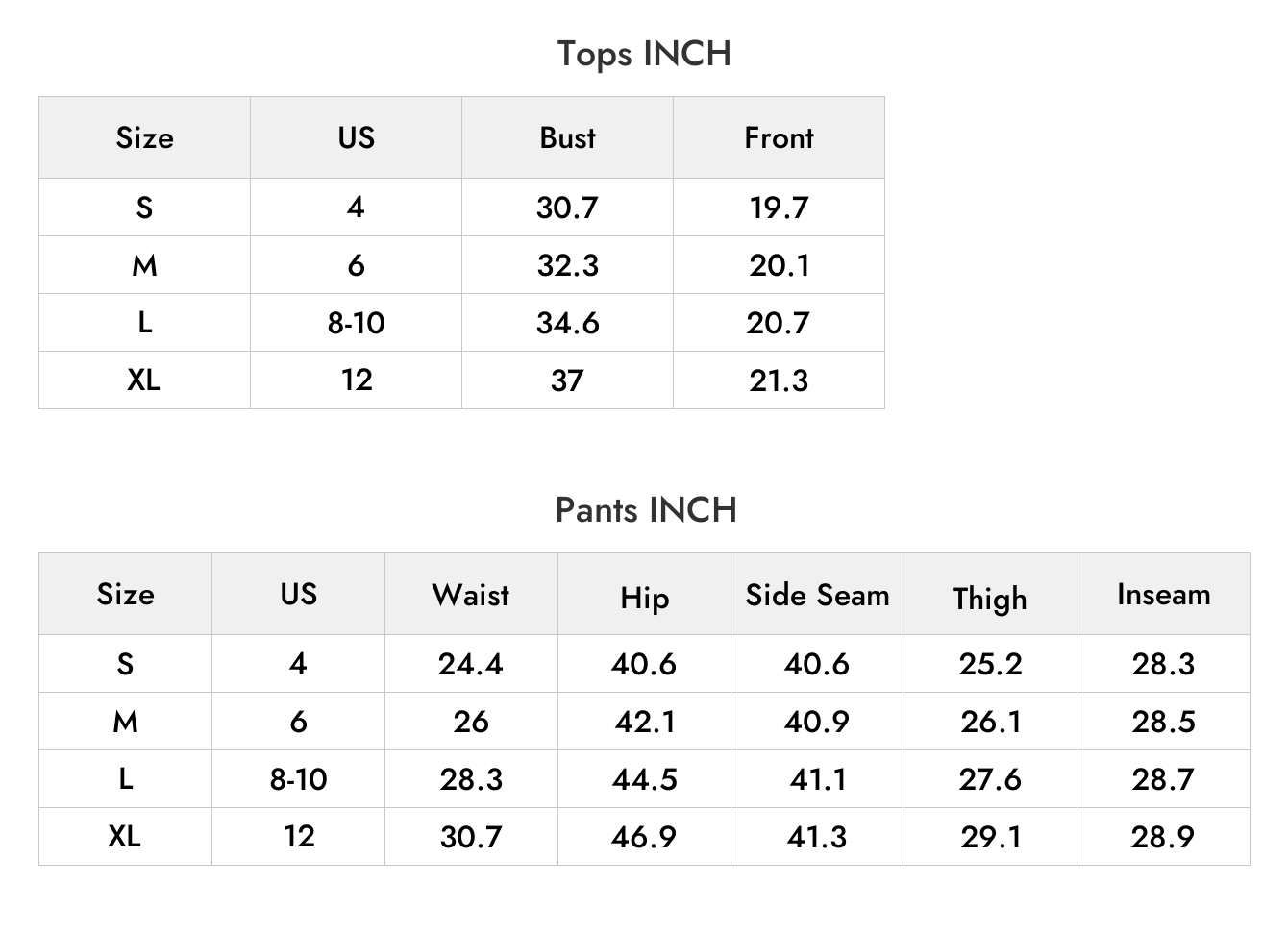Click the 21.3 front measurement cell
The height and width of the screenshot is (932, 1288).
[779, 380]
